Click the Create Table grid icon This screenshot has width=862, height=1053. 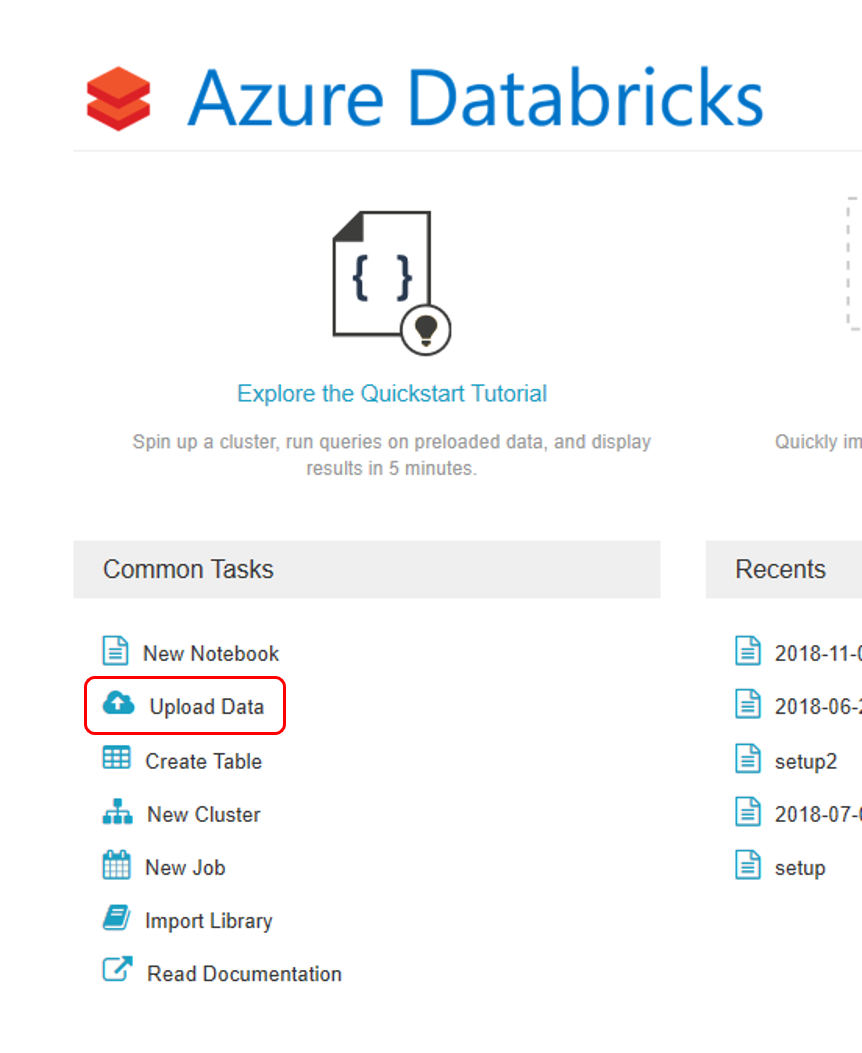(116, 758)
